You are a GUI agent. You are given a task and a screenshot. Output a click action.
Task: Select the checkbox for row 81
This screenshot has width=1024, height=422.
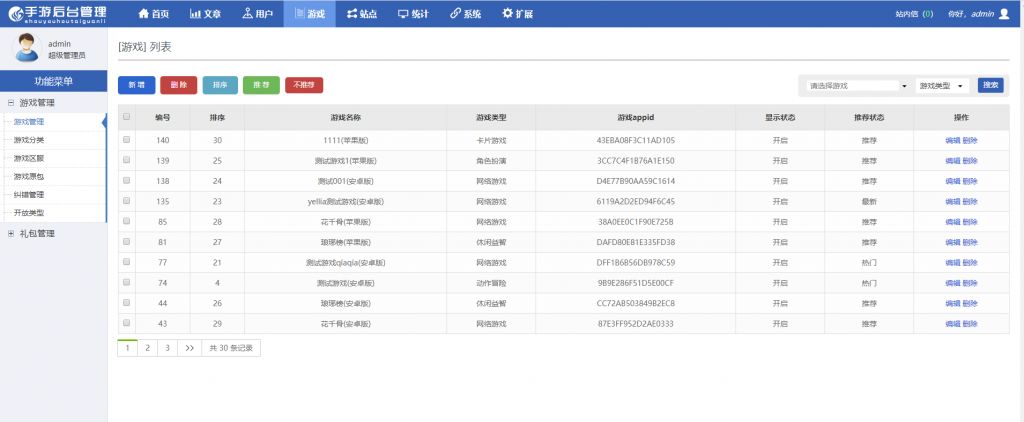[x=127, y=241]
